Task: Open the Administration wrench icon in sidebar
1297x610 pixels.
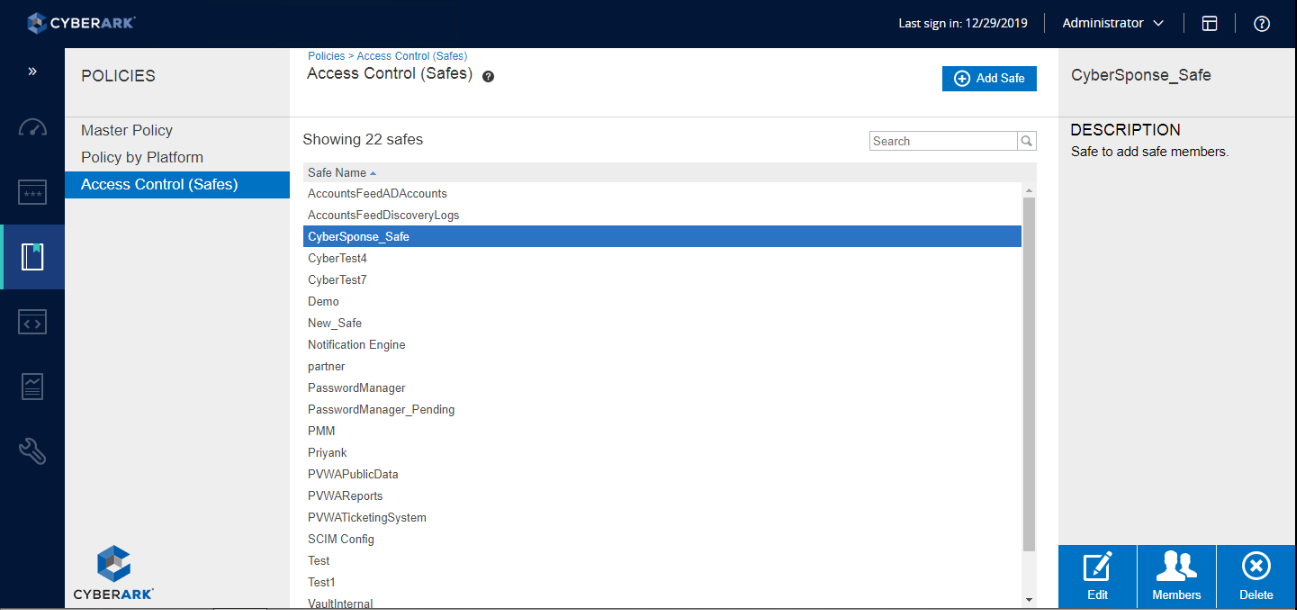Action: pos(32,451)
